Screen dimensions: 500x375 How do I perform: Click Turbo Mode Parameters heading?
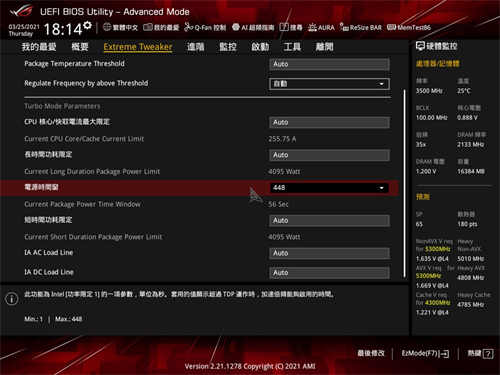coord(62,106)
